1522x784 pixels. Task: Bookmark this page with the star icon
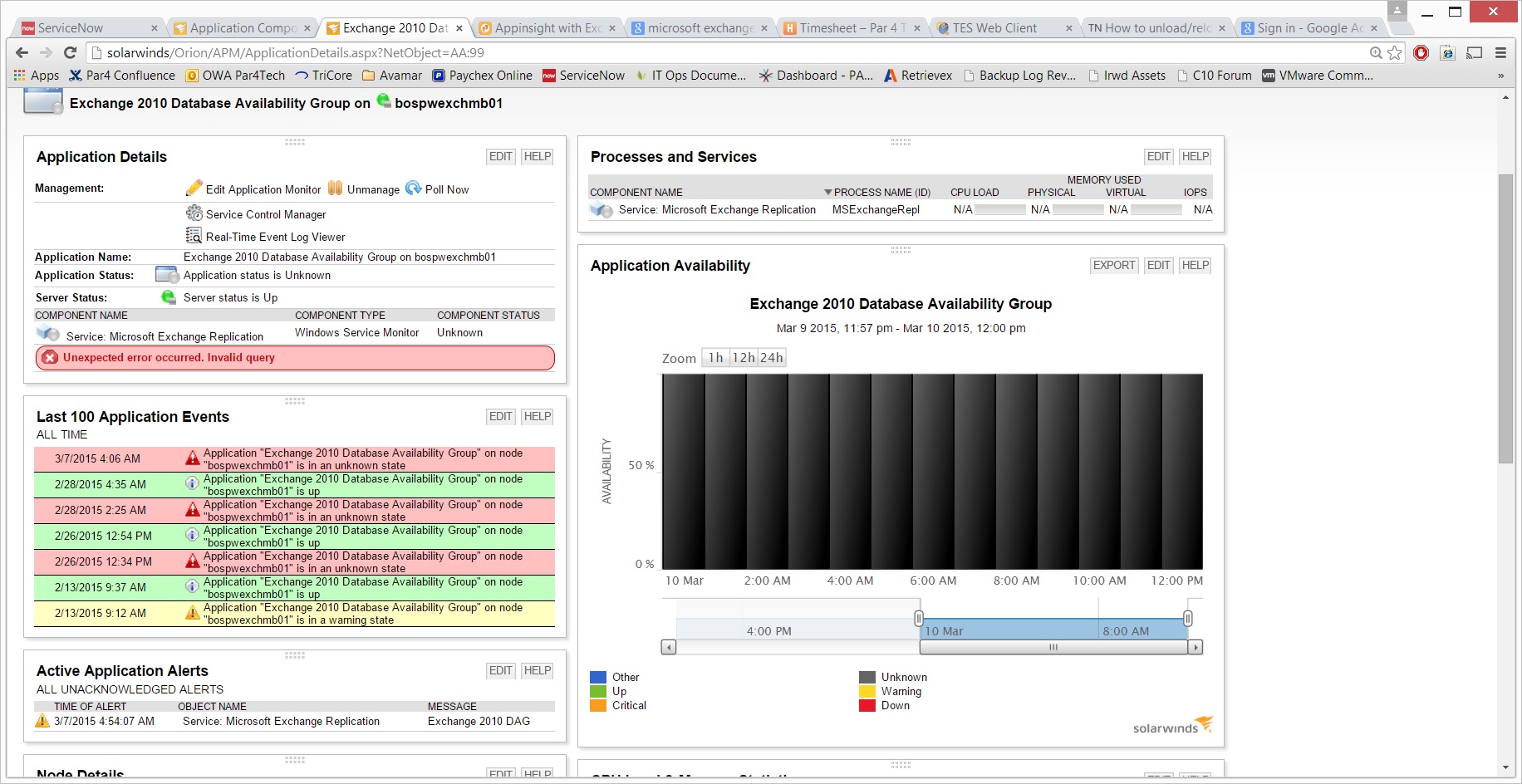(1395, 52)
